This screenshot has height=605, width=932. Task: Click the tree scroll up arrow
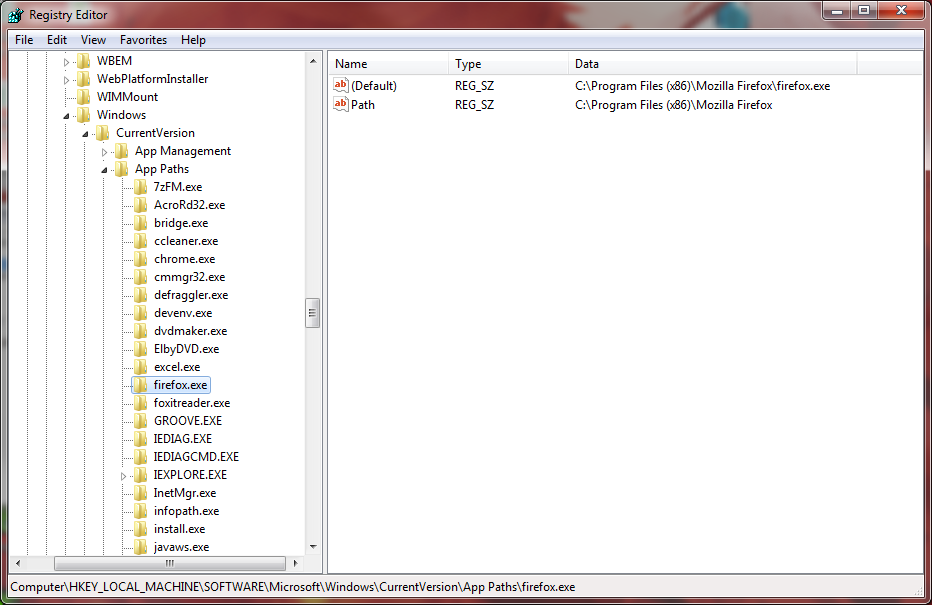[313, 61]
